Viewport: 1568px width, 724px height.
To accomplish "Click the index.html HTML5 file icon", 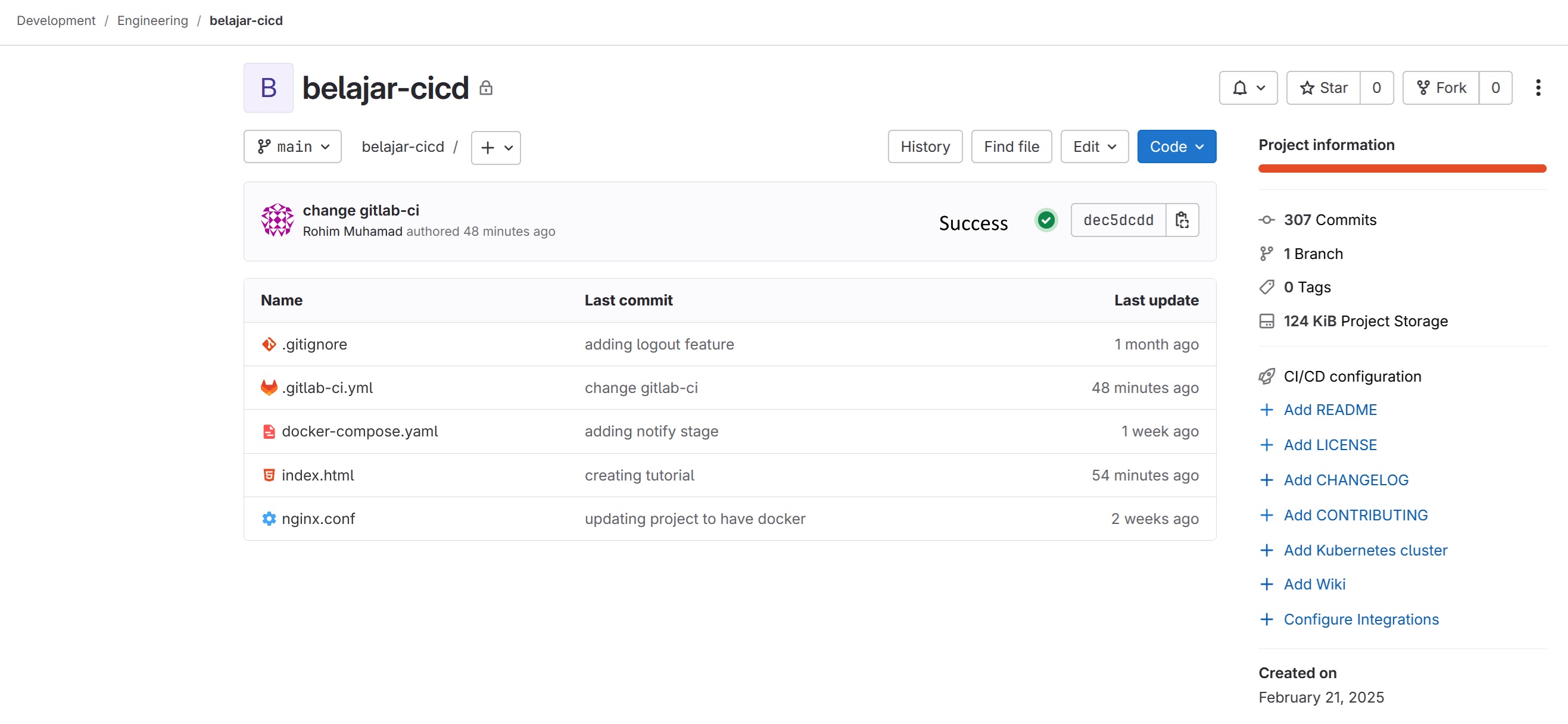I will [269, 475].
